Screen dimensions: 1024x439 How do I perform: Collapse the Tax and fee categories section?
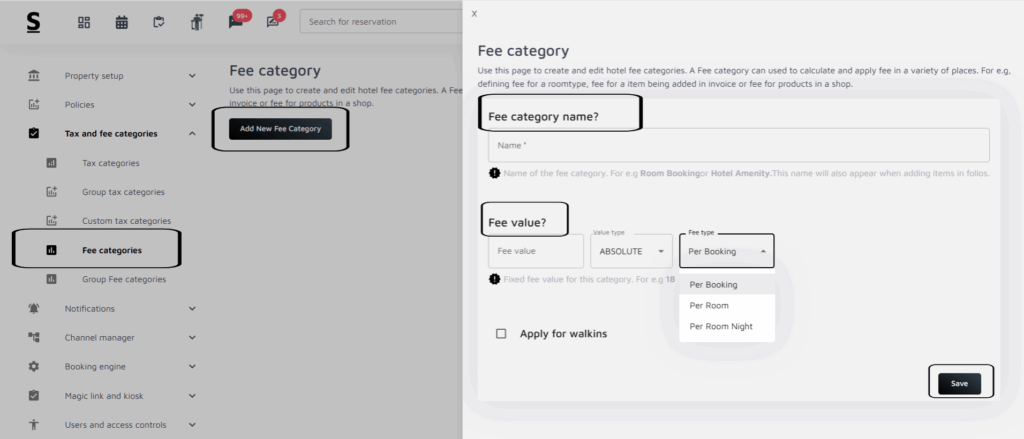[192, 133]
